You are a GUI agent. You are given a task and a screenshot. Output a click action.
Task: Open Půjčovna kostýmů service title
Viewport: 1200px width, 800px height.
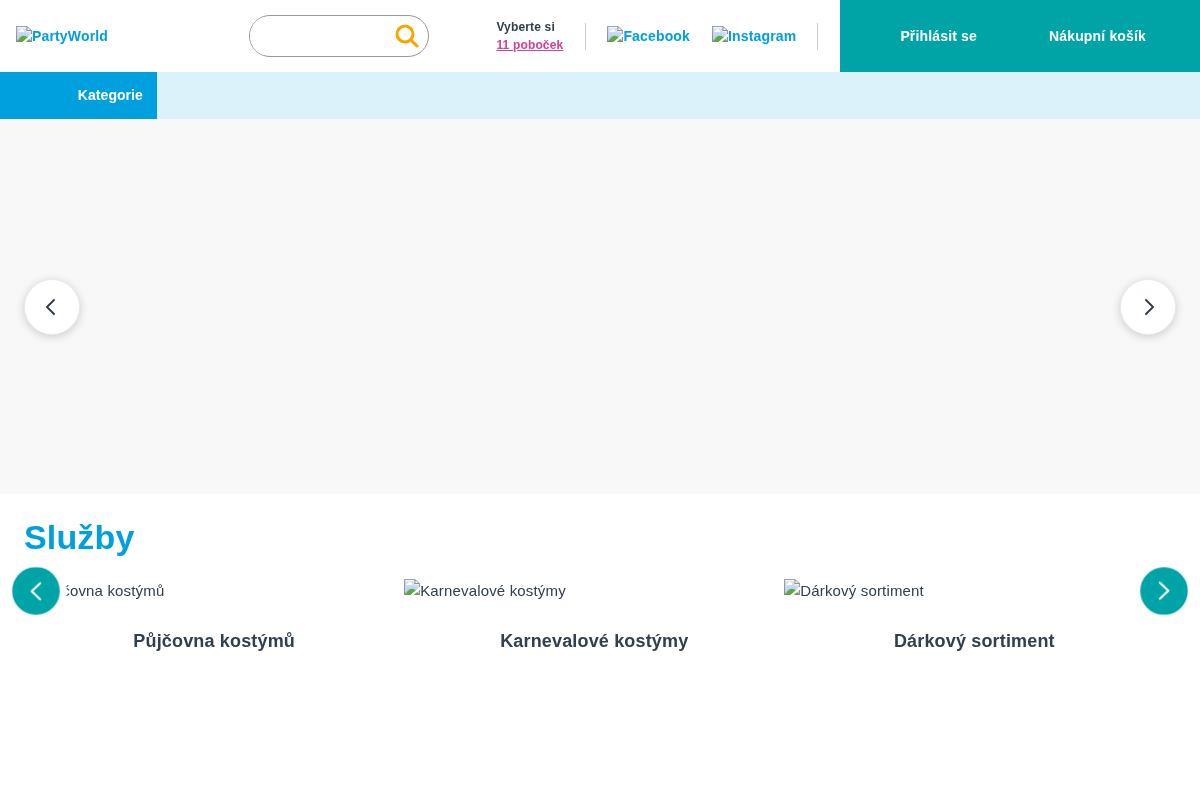coord(214,641)
